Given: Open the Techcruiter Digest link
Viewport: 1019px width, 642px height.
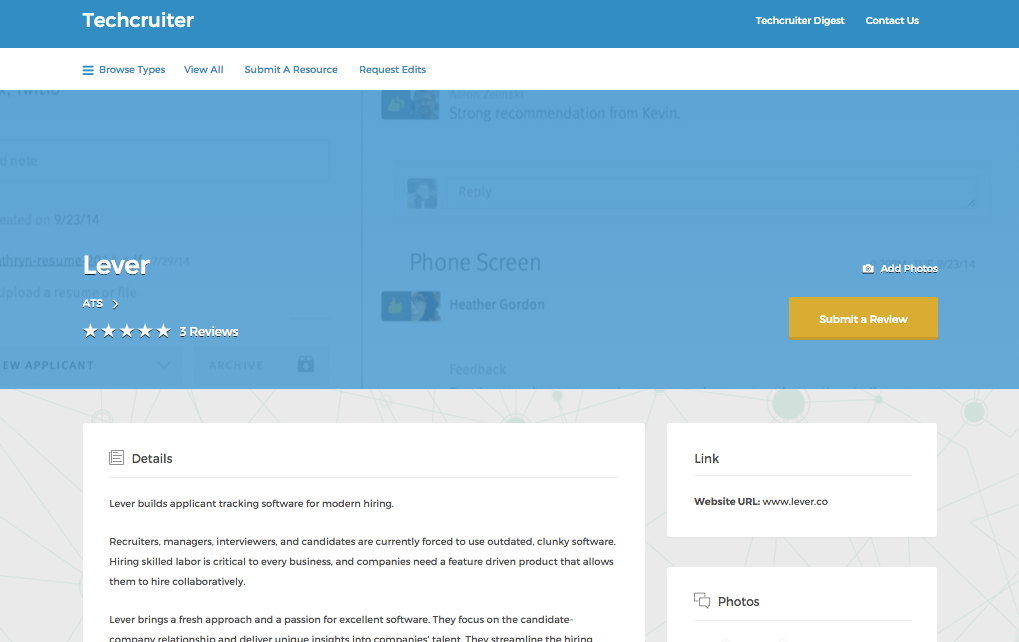Looking at the screenshot, I should (799, 21).
